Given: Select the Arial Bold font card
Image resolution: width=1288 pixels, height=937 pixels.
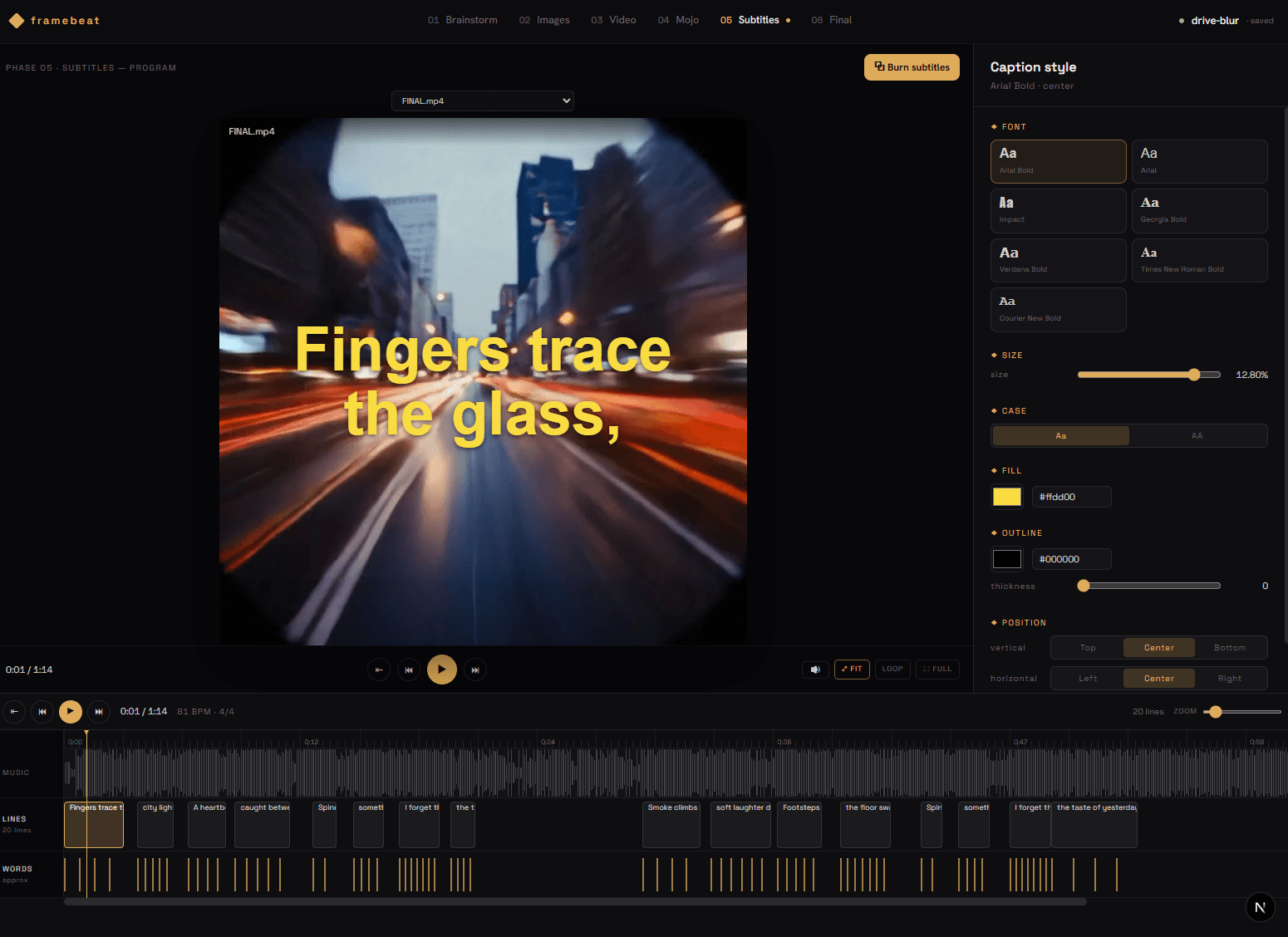Looking at the screenshot, I should tap(1058, 161).
